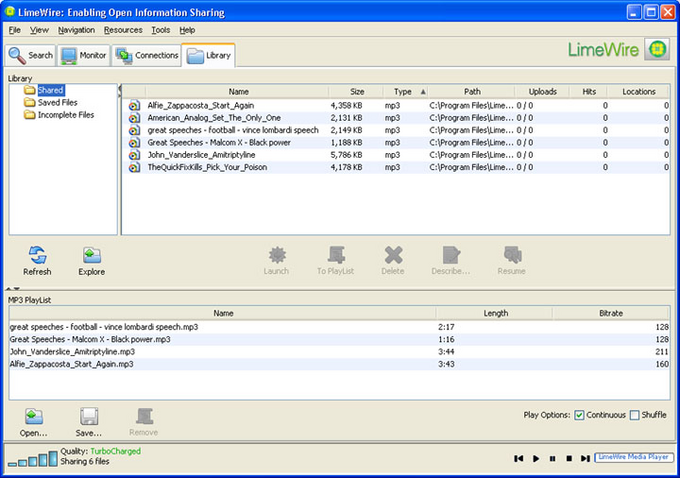This screenshot has height=478, width=680.
Task: Open the View menu
Action: coord(39,30)
